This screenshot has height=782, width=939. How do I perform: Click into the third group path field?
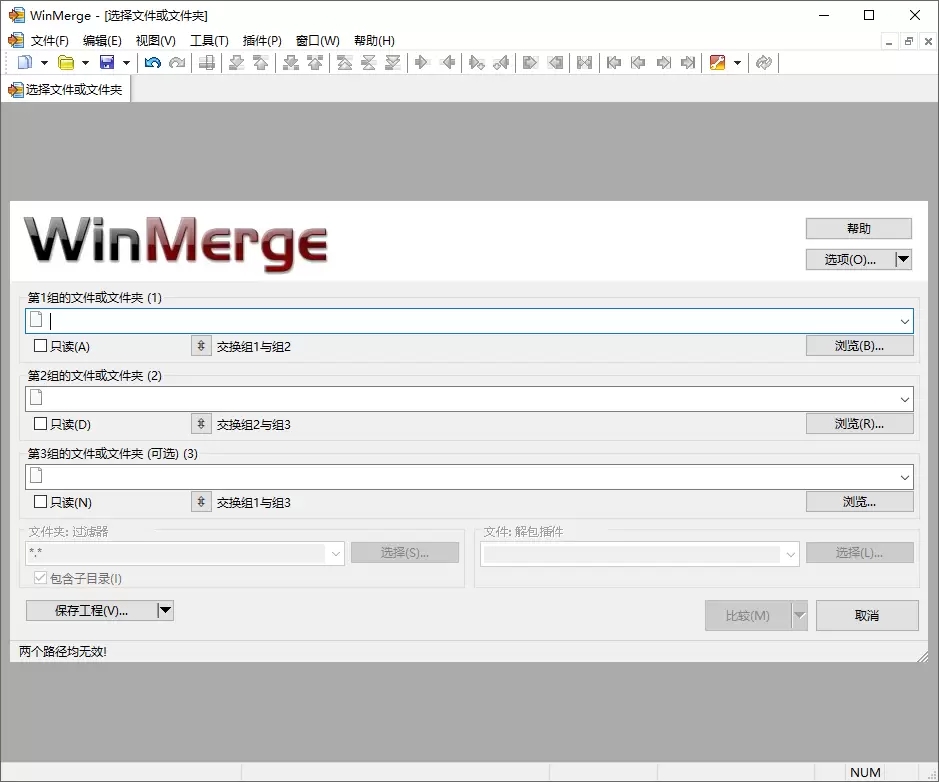(469, 477)
